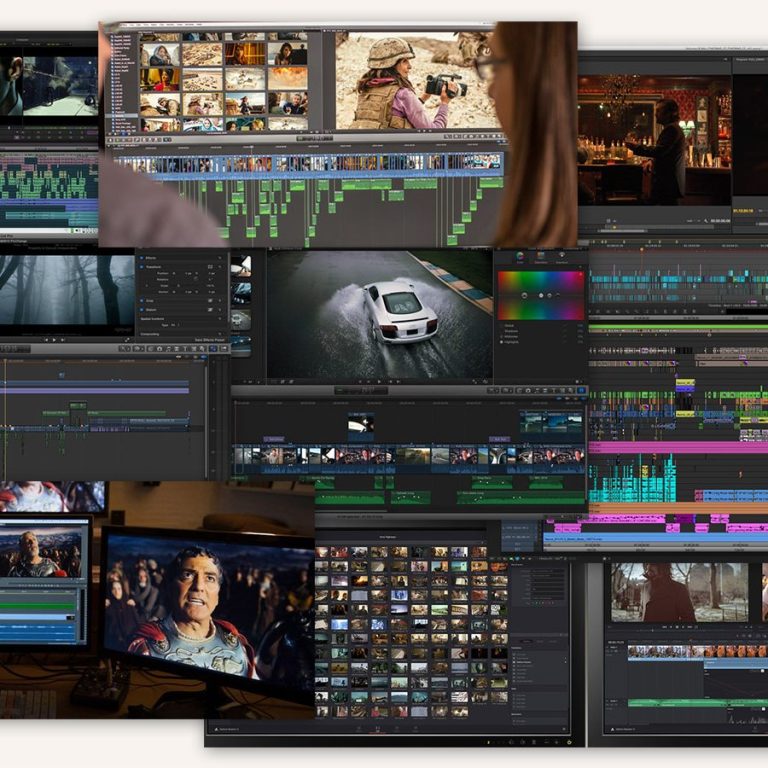Select first thumbnail in media pool grid

tap(322, 552)
